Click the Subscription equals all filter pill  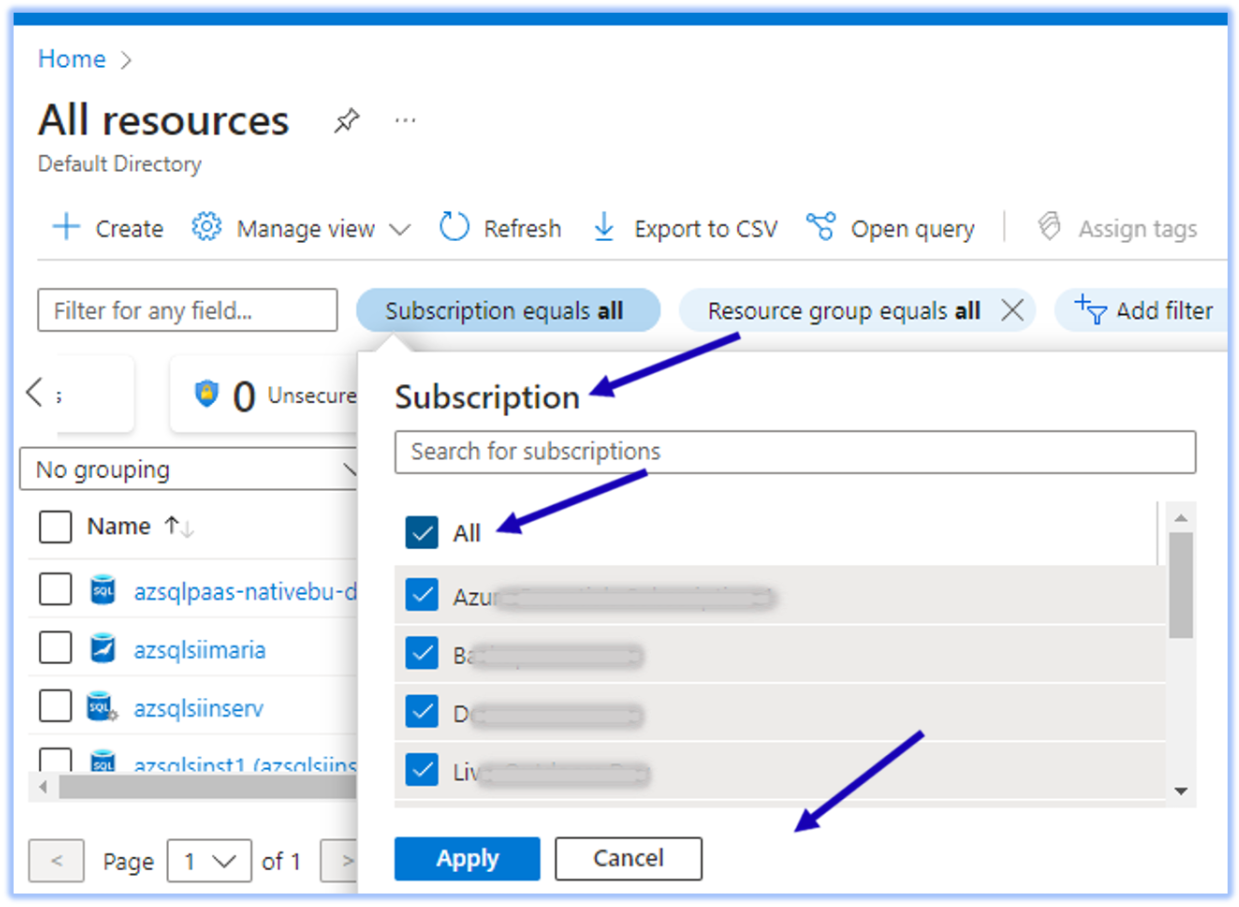[x=507, y=311]
